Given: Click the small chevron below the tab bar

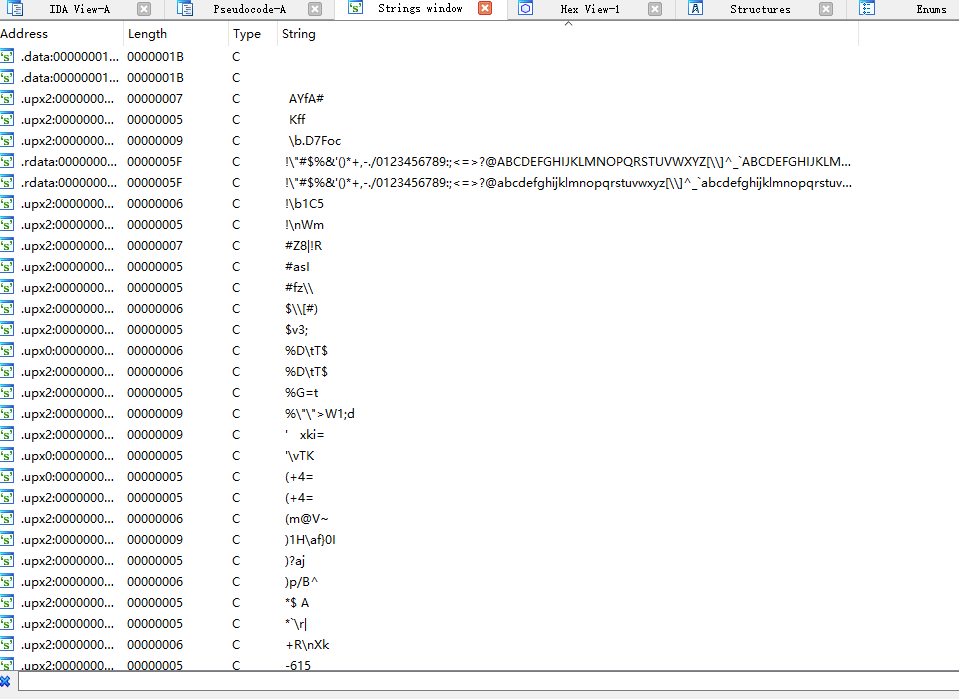Looking at the screenshot, I should pyautogui.click(x=568, y=23).
